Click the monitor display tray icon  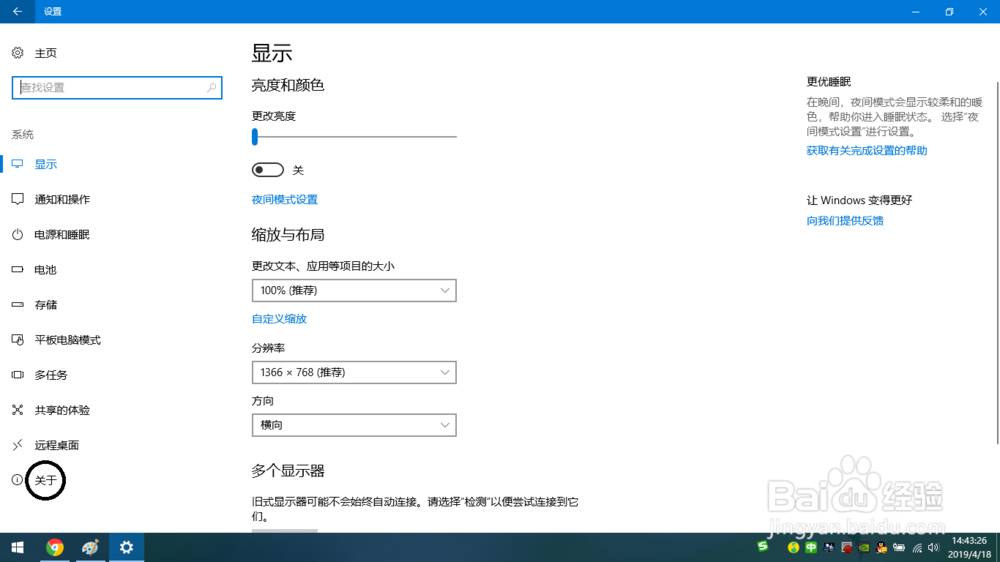pyautogui.click(x=828, y=547)
